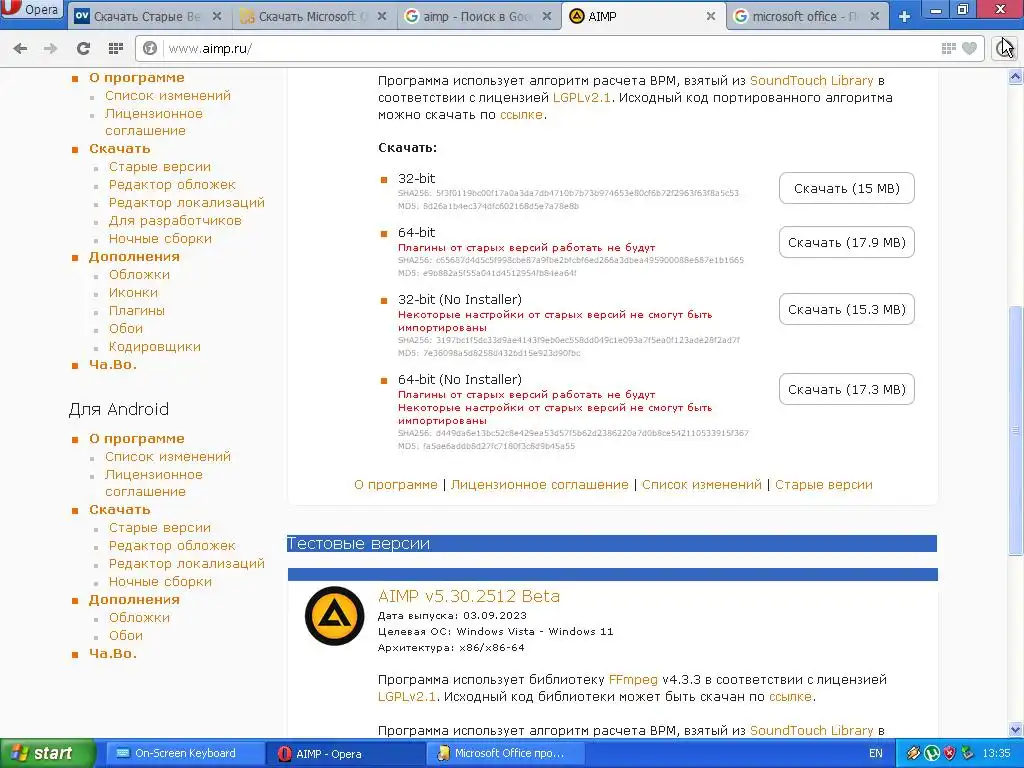Click the EN language indicator
1024x768 pixels.
coord(876,753)
